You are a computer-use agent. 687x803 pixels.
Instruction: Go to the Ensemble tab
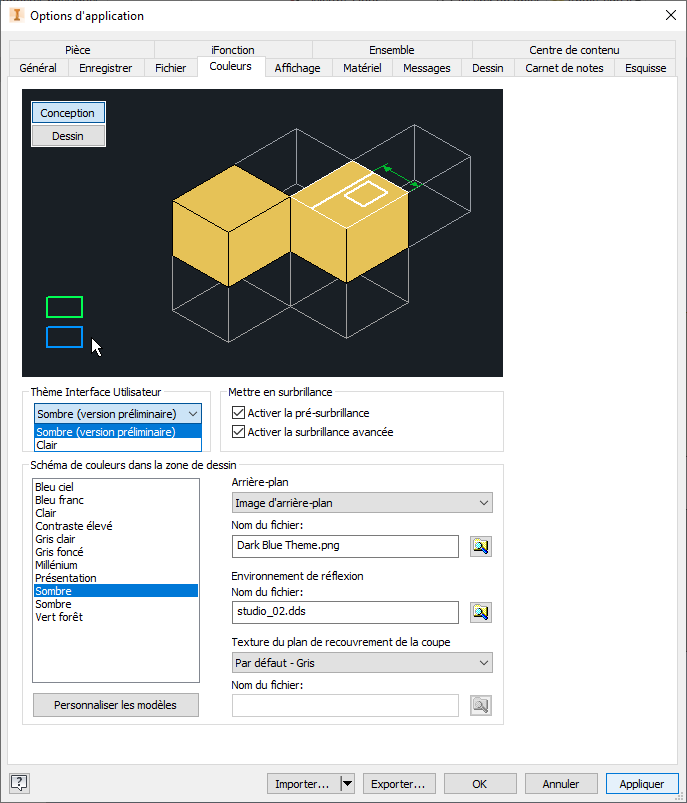click(392, 50)
